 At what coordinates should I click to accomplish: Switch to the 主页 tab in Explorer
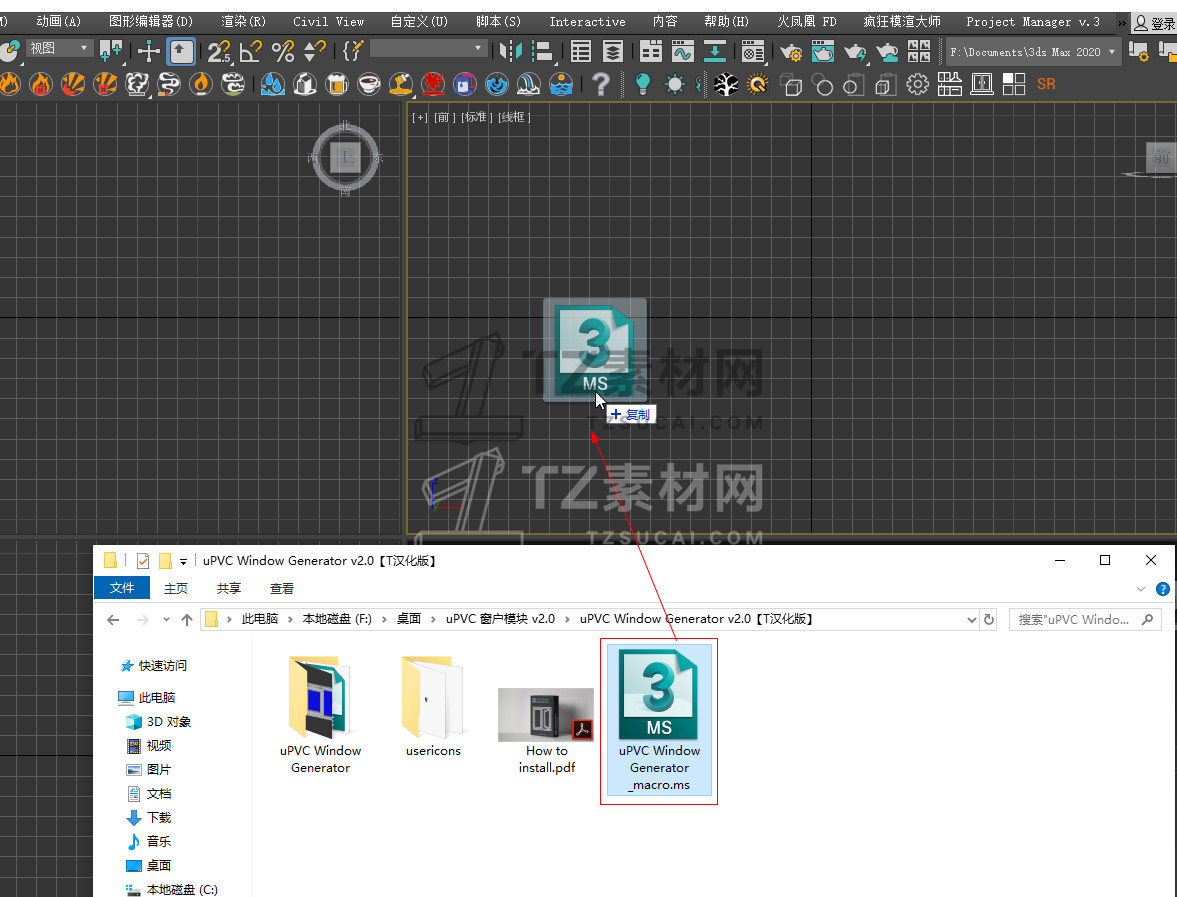point(176,588)
